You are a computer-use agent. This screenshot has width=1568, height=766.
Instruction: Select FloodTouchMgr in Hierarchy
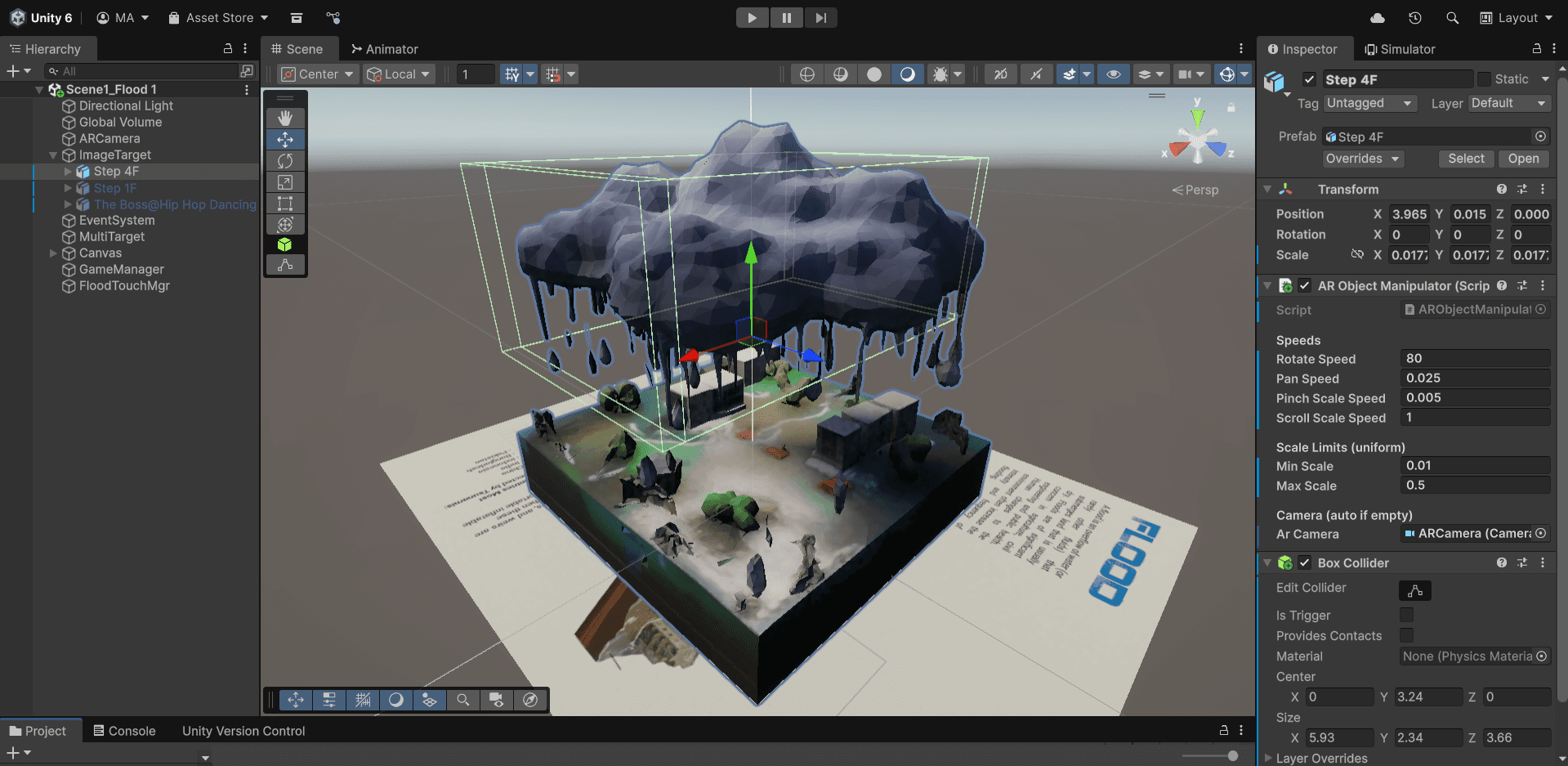coord(124,286)
